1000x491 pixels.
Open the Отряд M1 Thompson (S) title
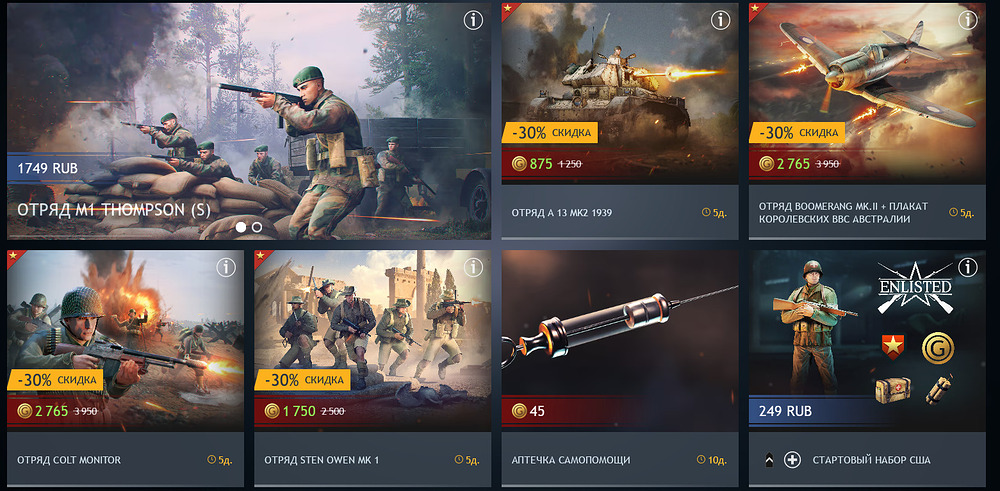click(x=114, y=210)
